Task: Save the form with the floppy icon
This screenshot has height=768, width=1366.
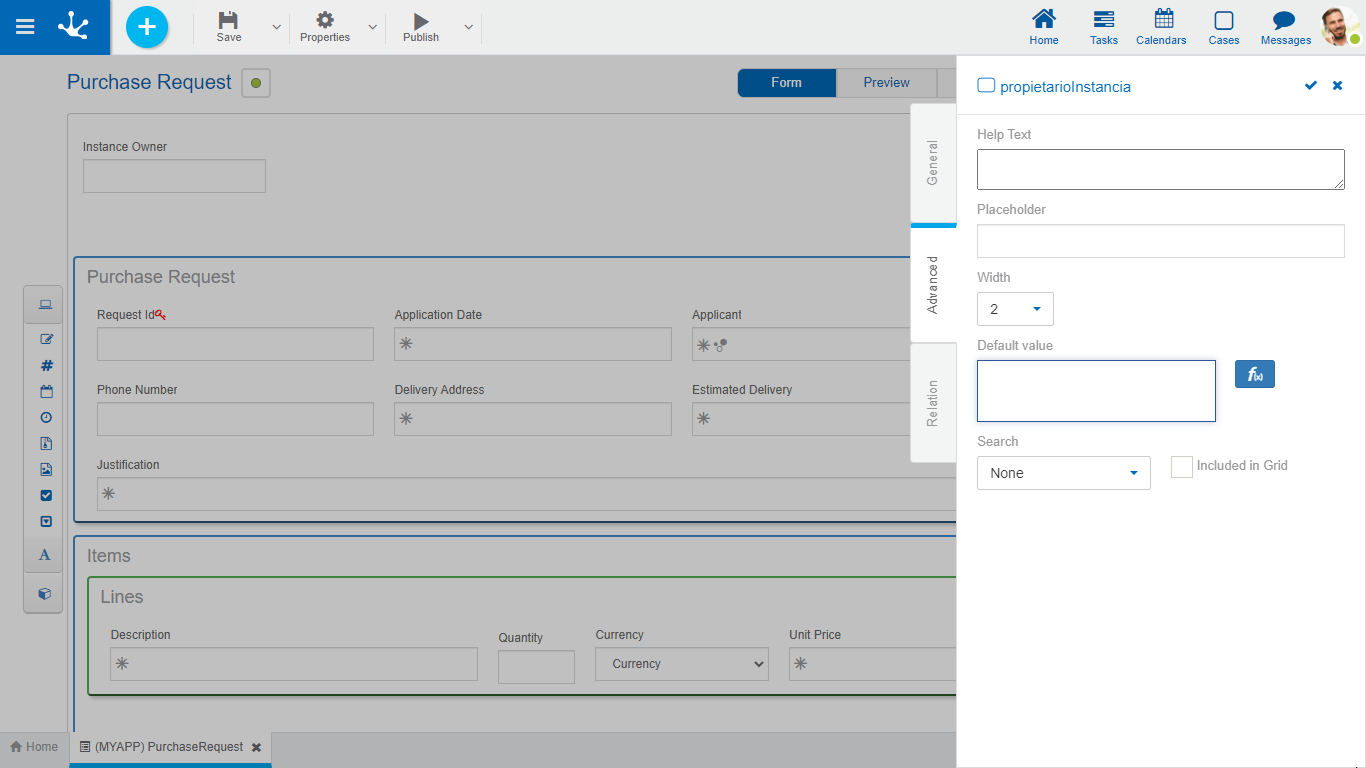Action: pos(229,27)
